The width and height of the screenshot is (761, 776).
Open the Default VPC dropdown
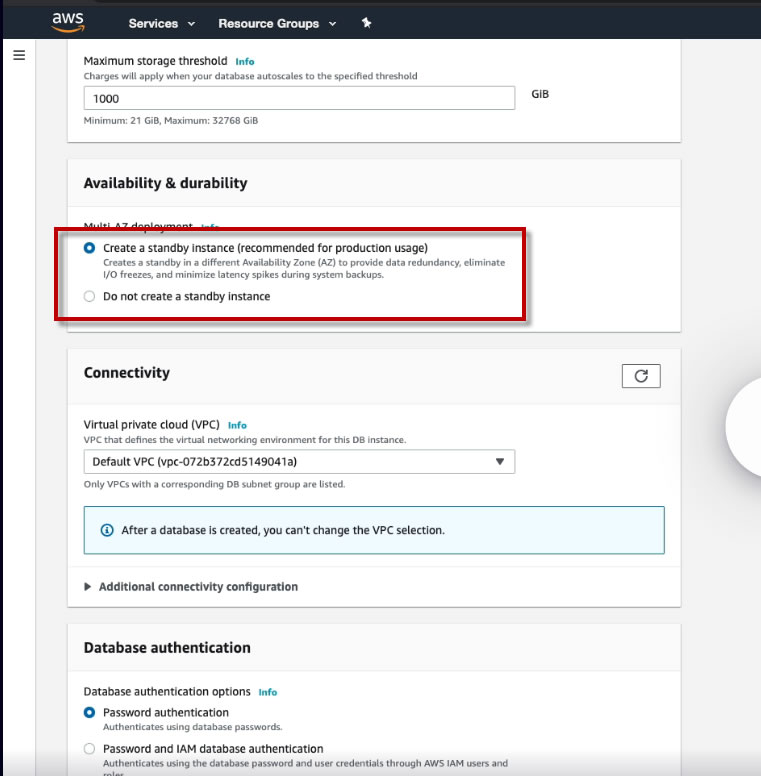(299, 461)
